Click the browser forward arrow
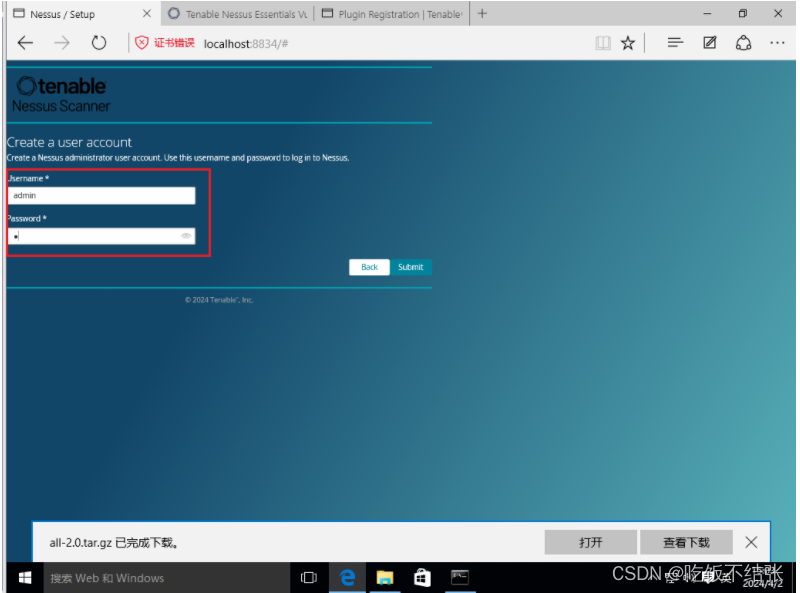Viewport: 800px width, 593px height. 62,43
